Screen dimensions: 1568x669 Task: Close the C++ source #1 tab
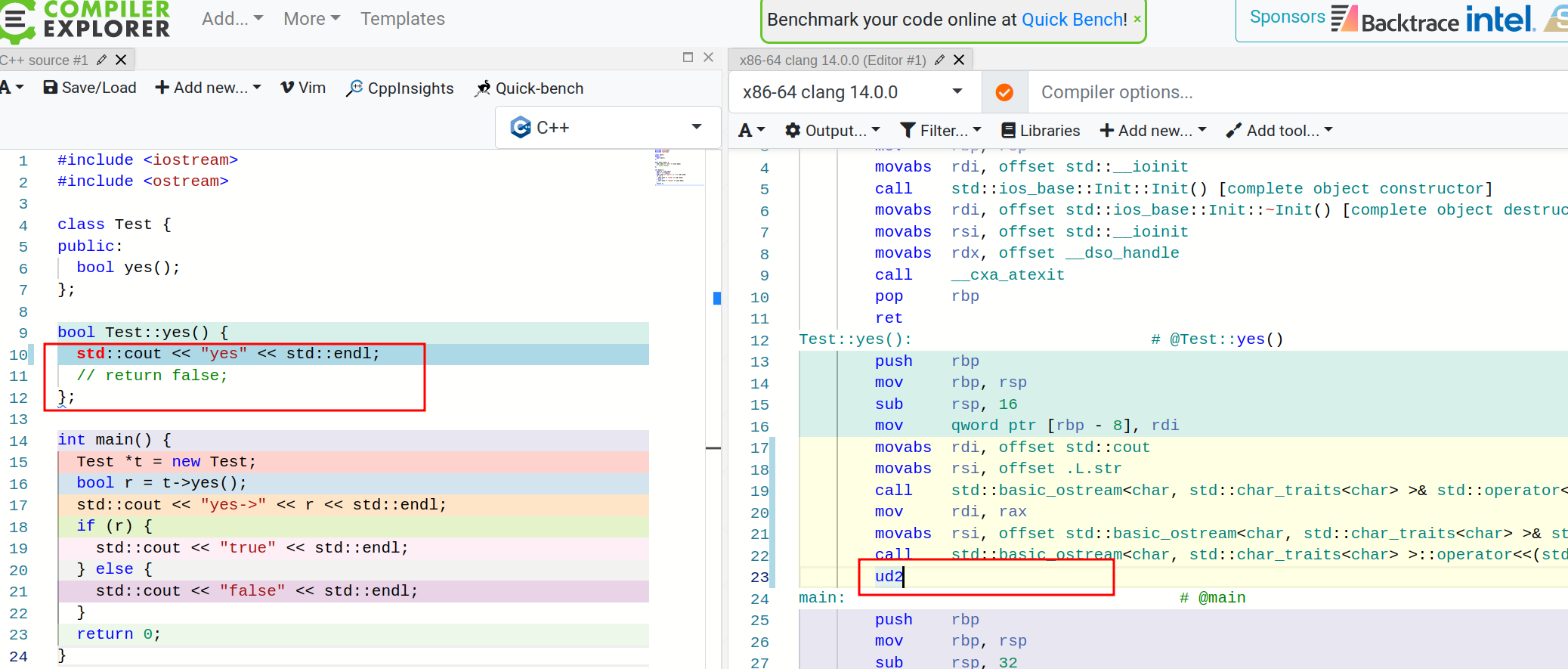point(121,60)
